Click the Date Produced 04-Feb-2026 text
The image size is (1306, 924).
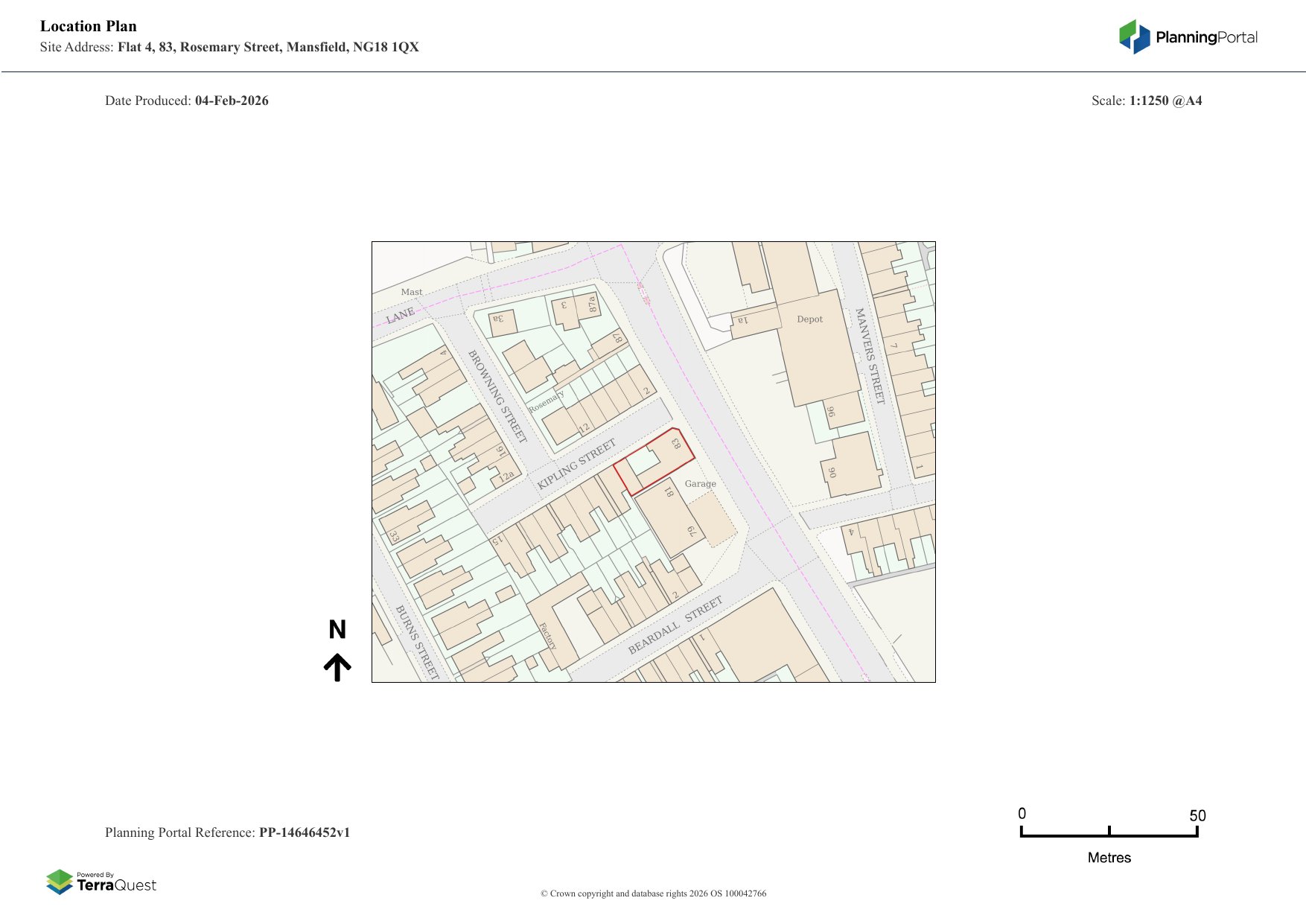(x=187, y=101)
